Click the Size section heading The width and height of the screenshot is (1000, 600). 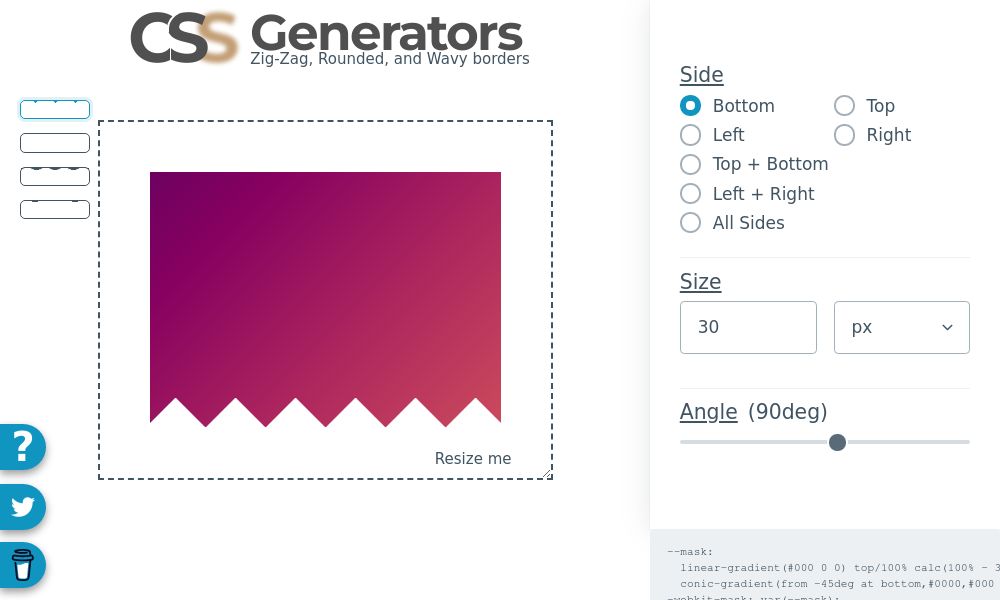[700, 282]
